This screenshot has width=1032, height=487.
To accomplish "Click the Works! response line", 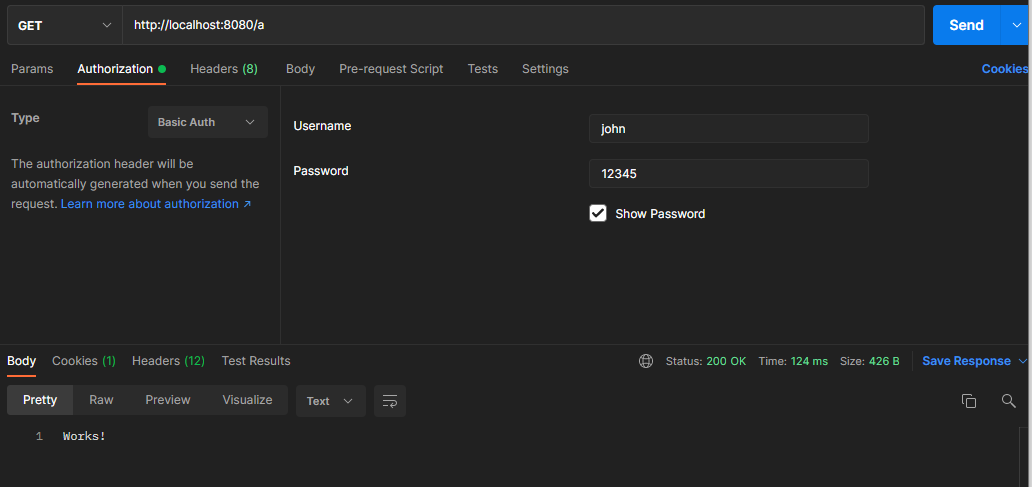I will click(x=84, y=436).
